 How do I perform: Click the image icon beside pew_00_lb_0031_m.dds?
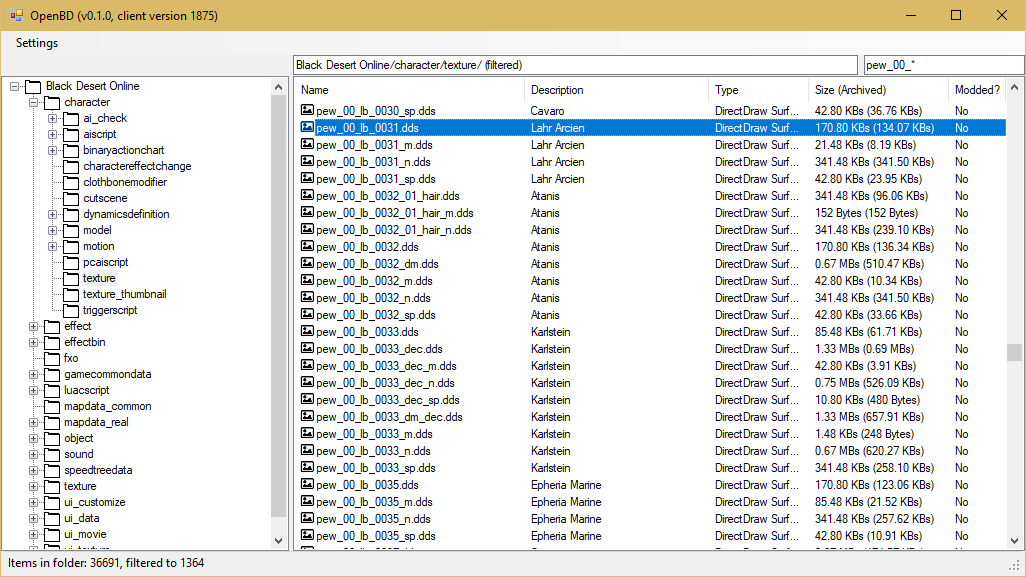pos(308,145)
